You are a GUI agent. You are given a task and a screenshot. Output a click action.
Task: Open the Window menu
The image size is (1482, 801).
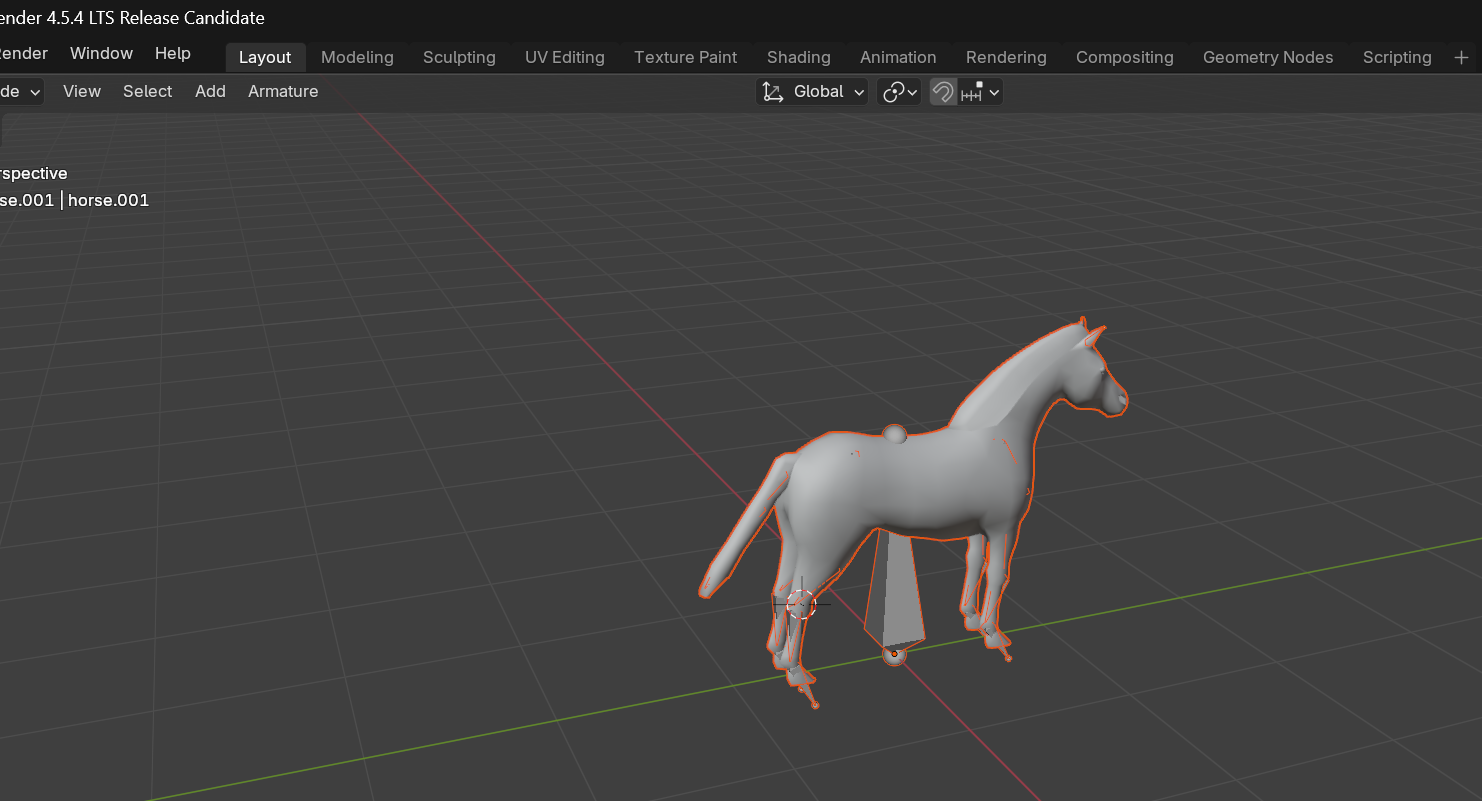click(x=101, y=53)
